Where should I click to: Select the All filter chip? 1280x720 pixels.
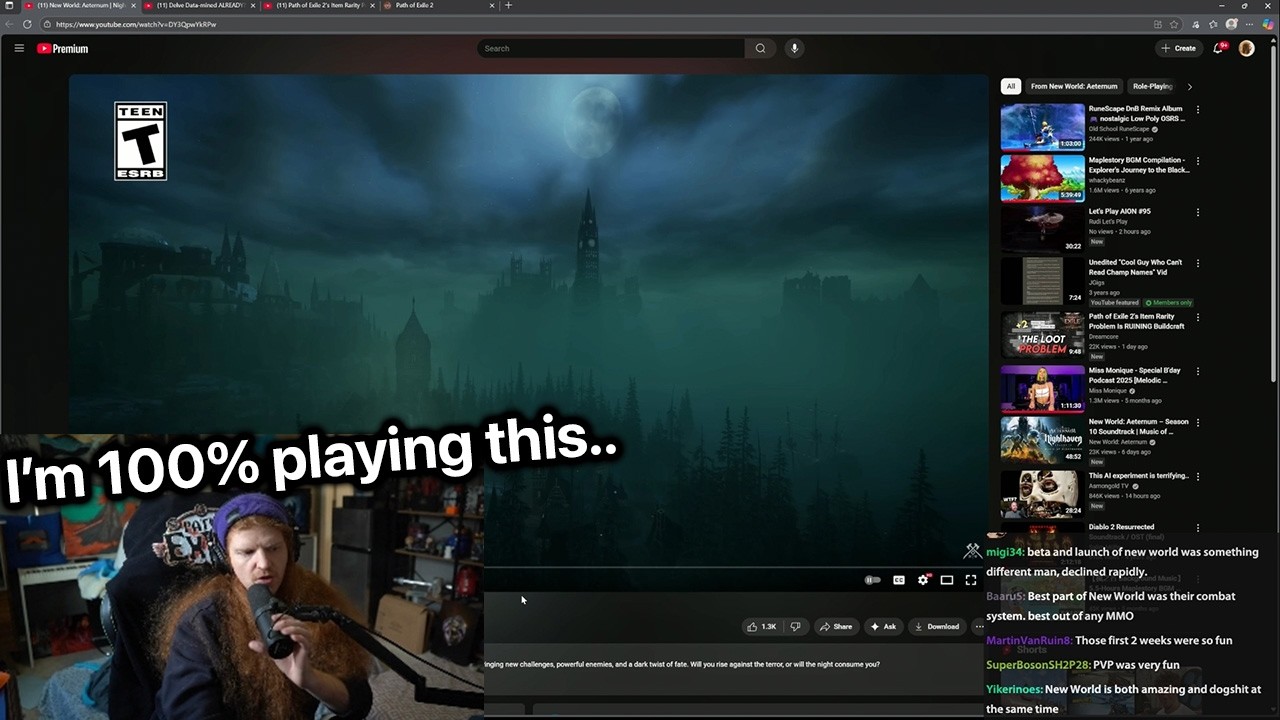click(x=1011, y=86)
